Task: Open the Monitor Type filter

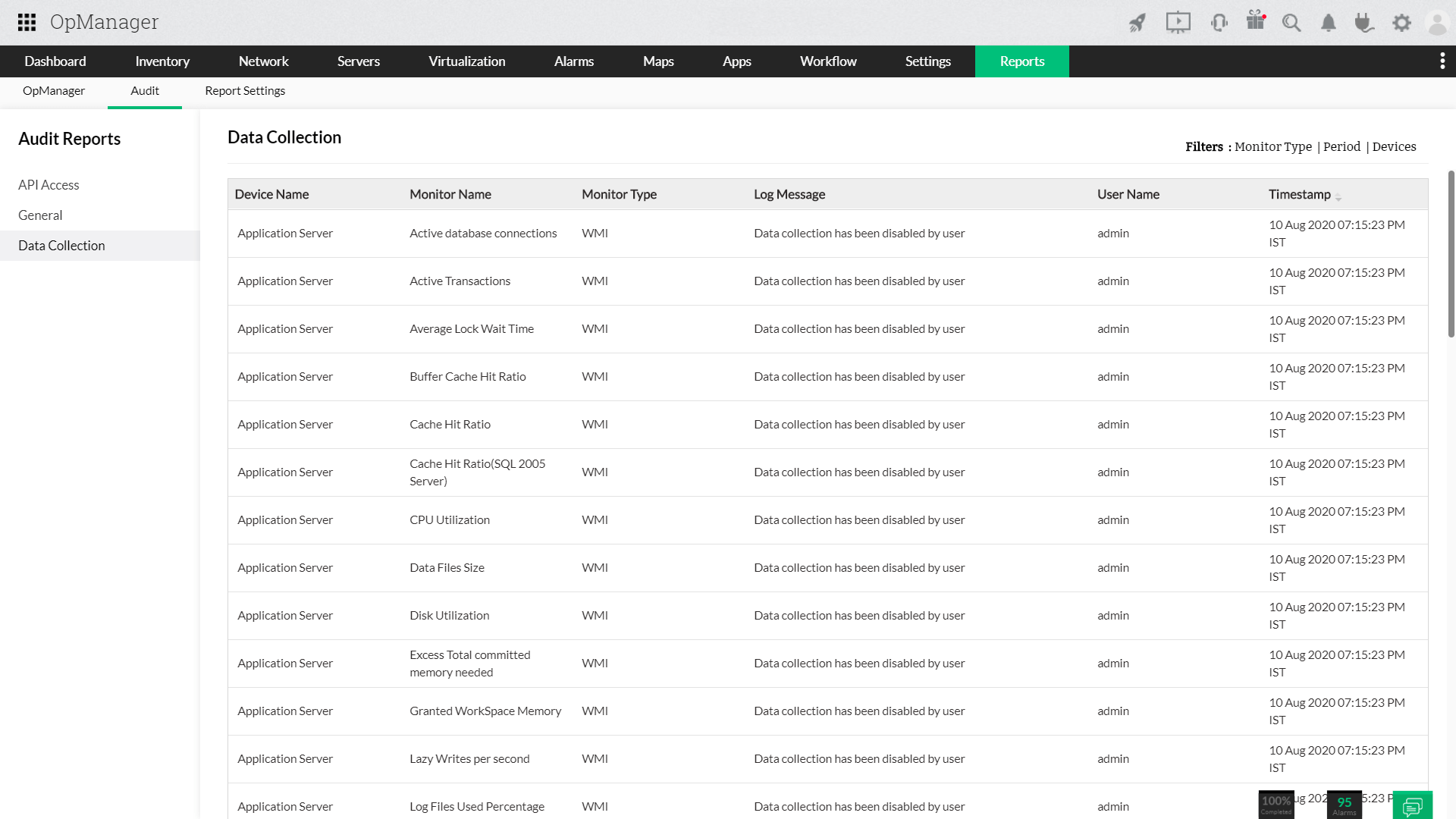Action: (1272, 147)
